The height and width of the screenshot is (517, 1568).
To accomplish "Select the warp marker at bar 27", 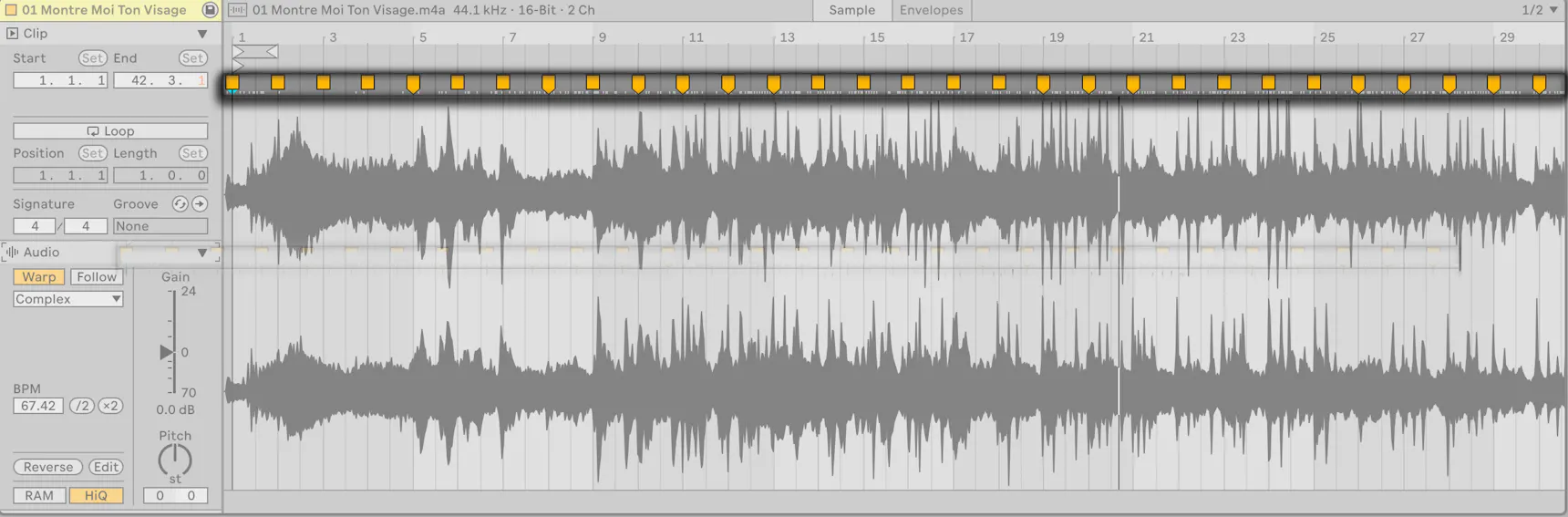I will [x=1404, y=84].
